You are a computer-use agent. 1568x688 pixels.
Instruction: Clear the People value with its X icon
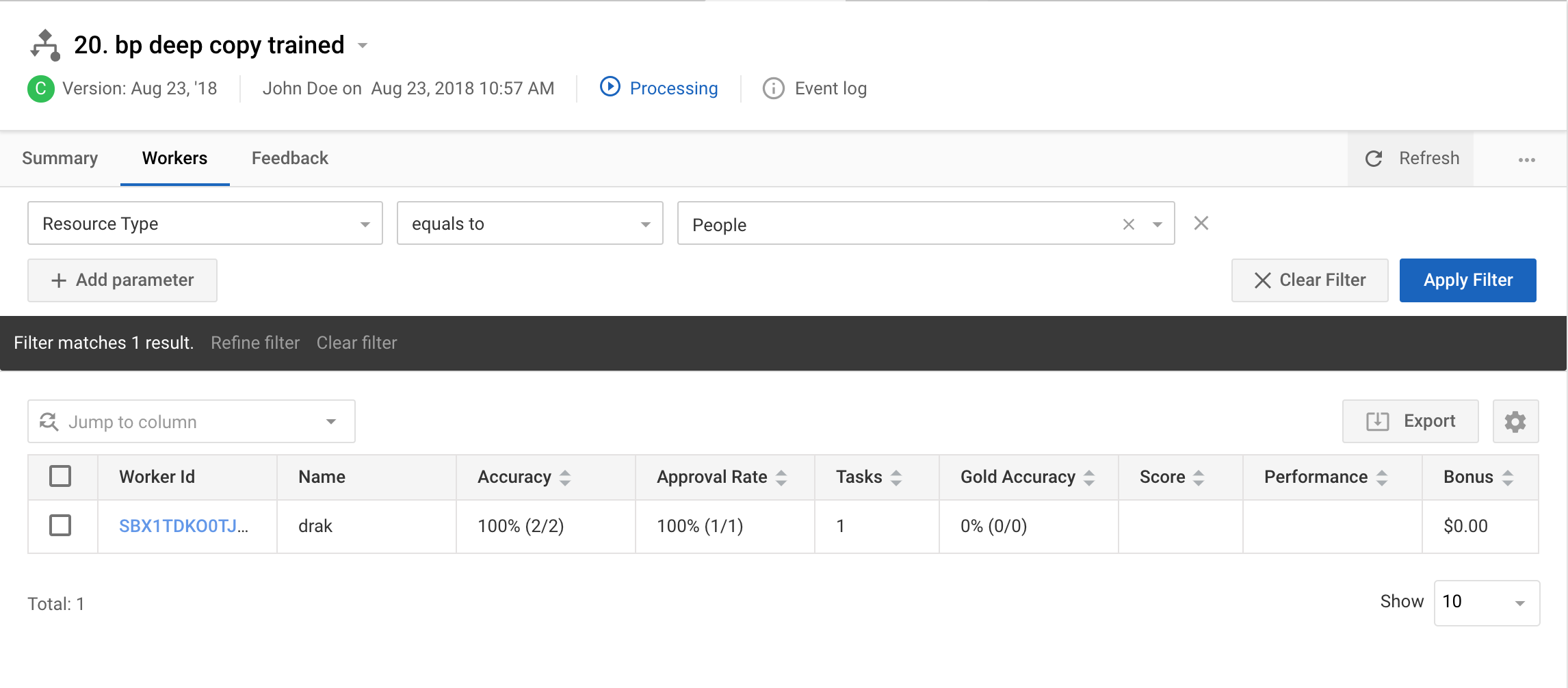[x=1129, y=224]
